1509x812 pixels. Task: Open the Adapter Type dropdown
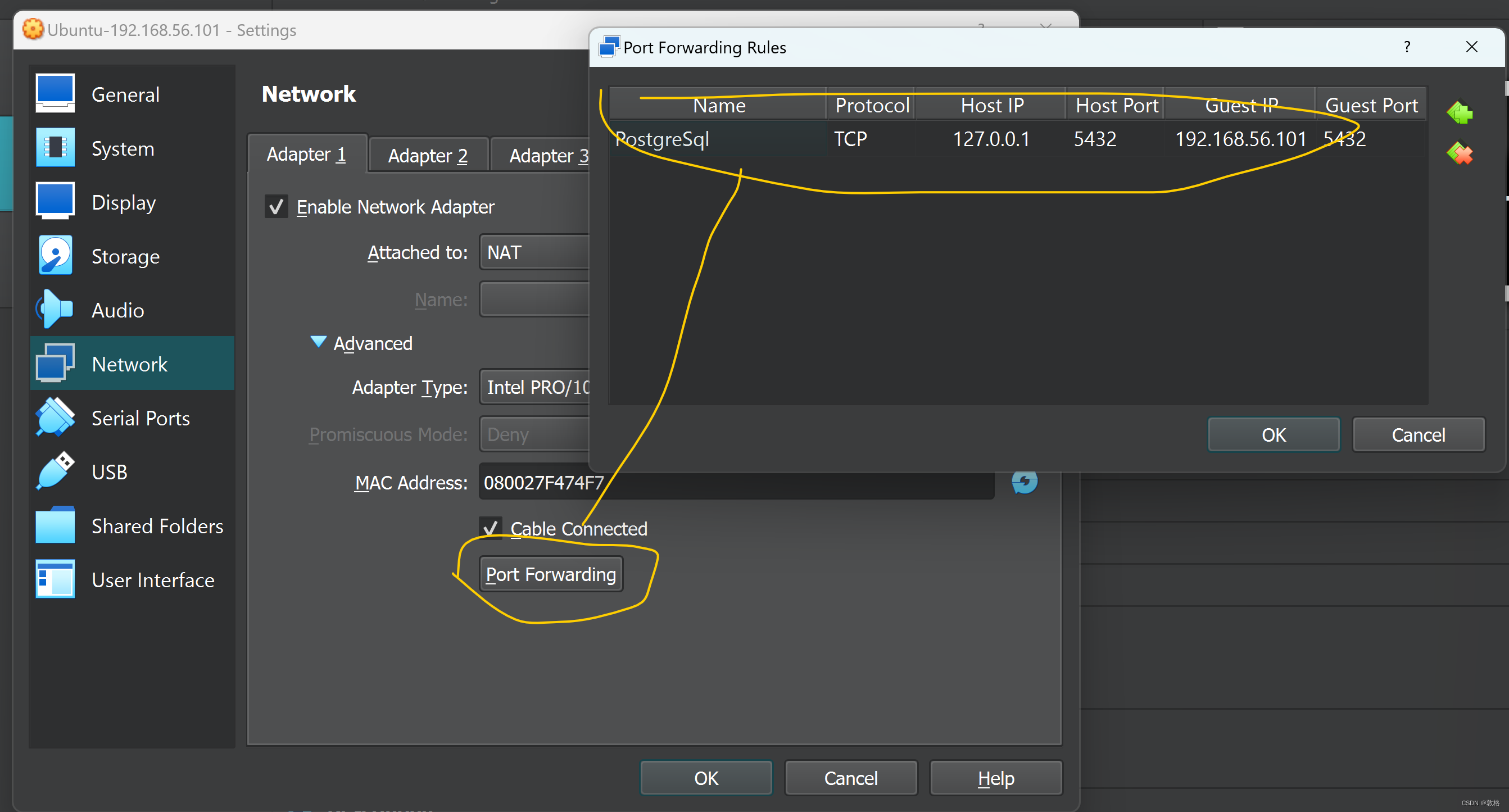tap(534, 387)
